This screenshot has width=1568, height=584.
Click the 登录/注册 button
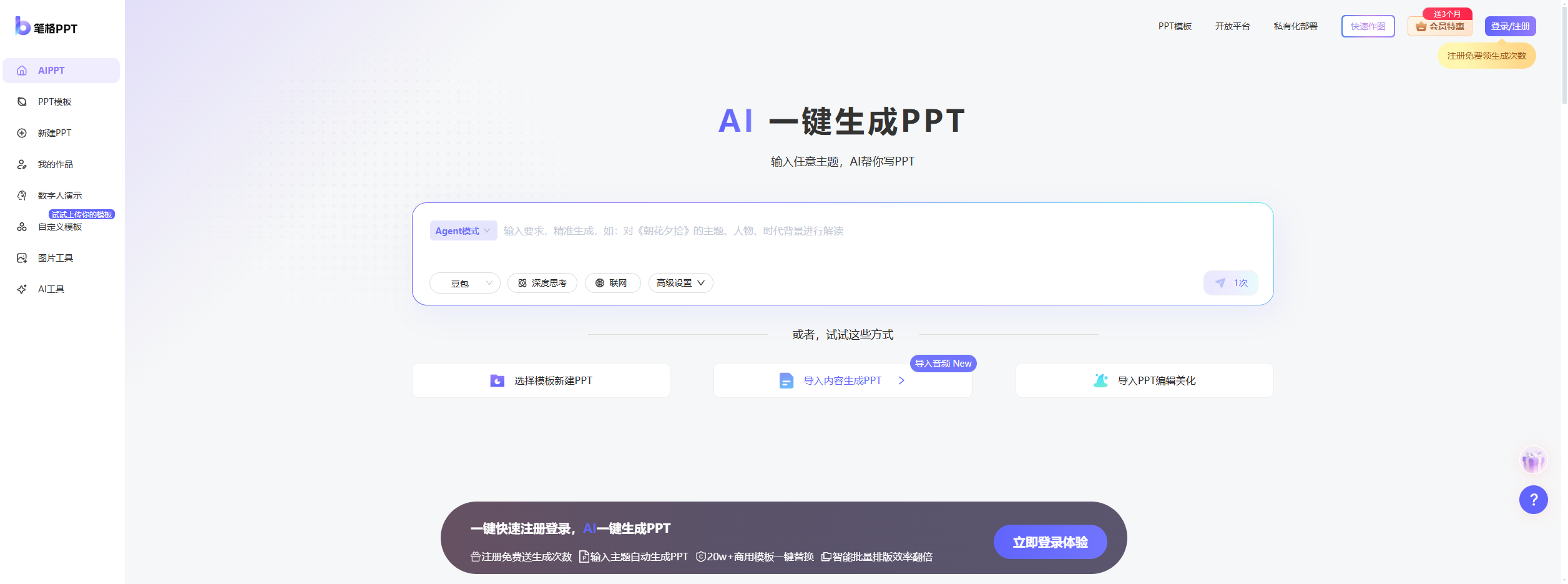(1510, 26)
